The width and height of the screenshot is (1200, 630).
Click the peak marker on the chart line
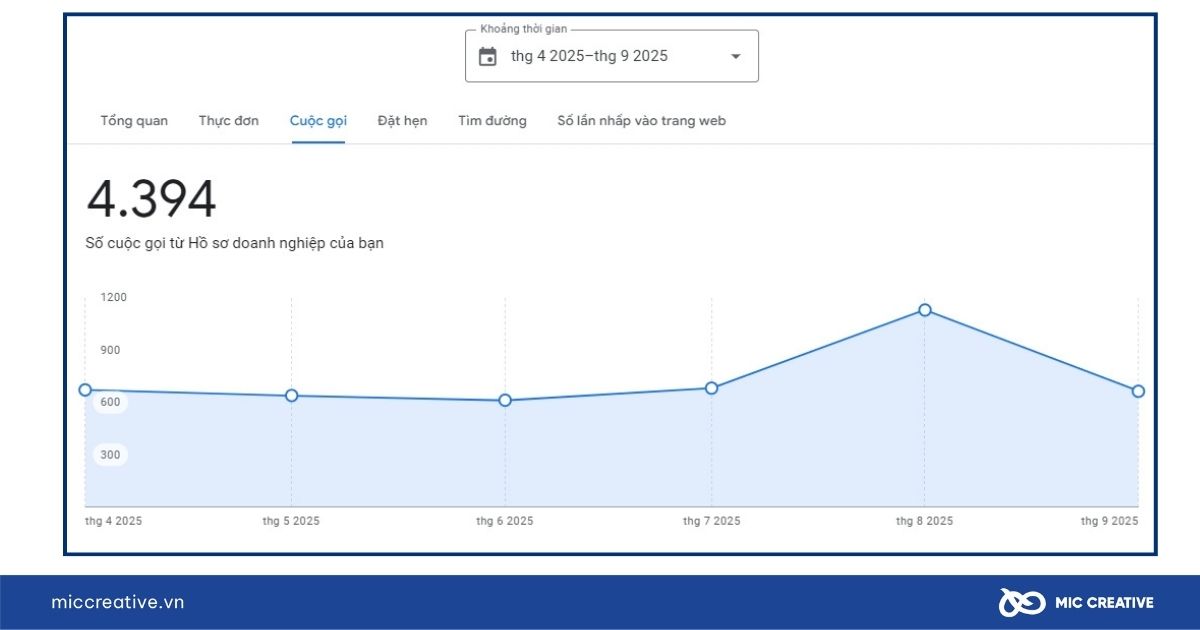925,310
